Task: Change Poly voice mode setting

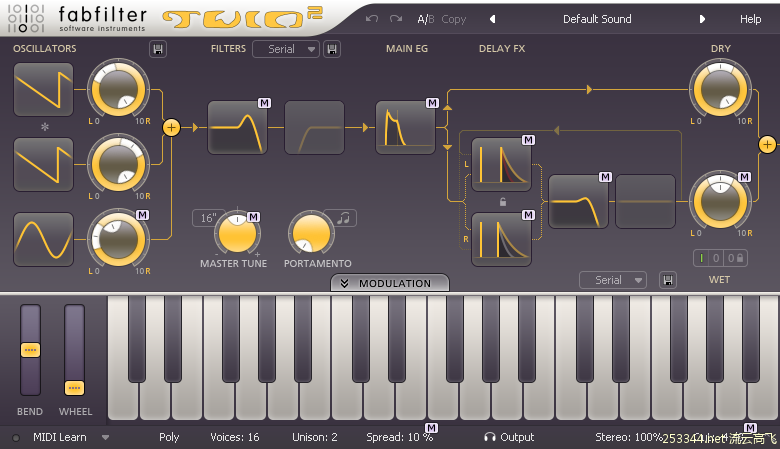Action: (x=169, y=437)
